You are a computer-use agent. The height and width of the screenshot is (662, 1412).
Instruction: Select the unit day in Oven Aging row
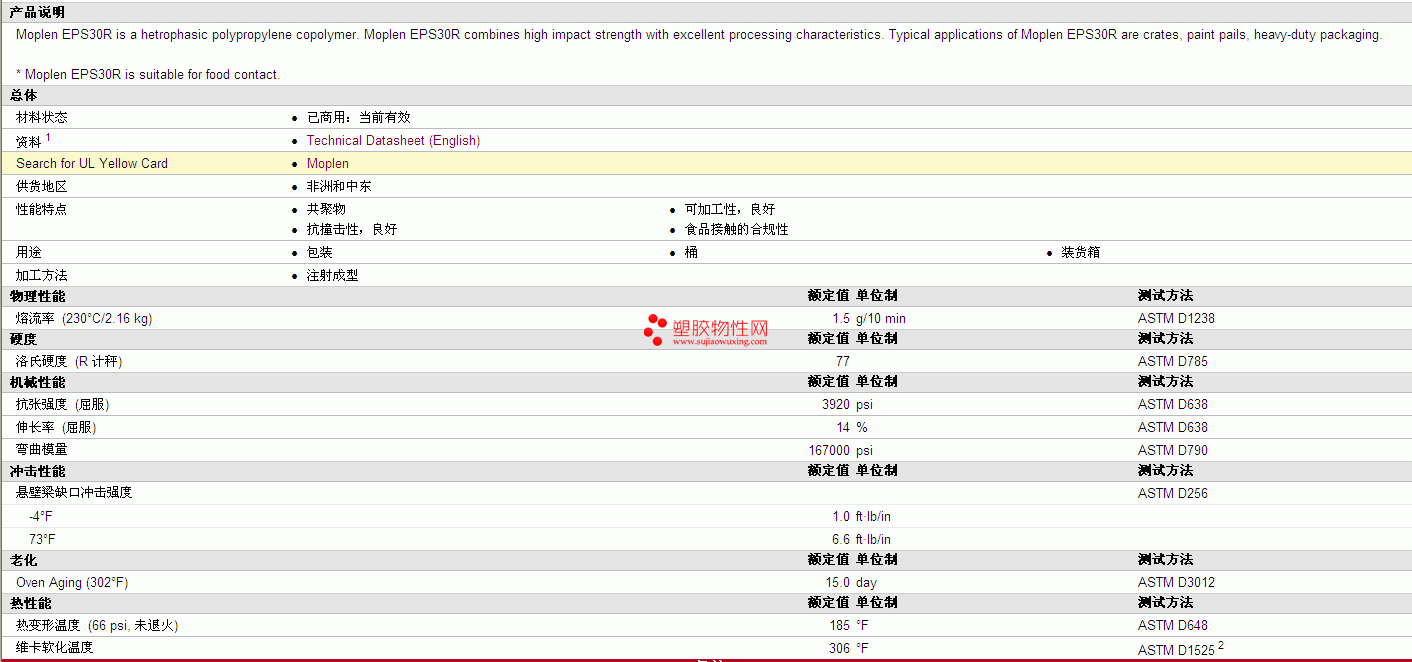(866, 583)
